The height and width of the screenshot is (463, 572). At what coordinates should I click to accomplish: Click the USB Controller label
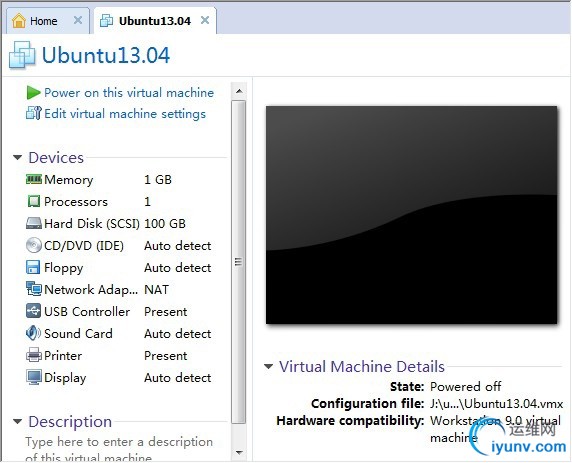coord(87,312)
